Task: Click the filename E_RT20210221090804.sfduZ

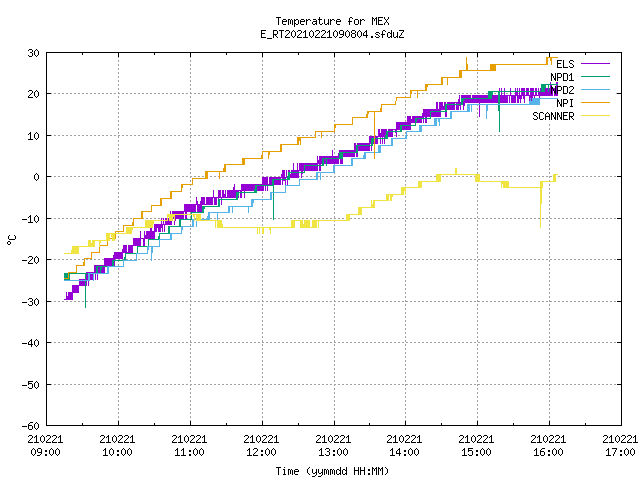Action: click(332, 34)
